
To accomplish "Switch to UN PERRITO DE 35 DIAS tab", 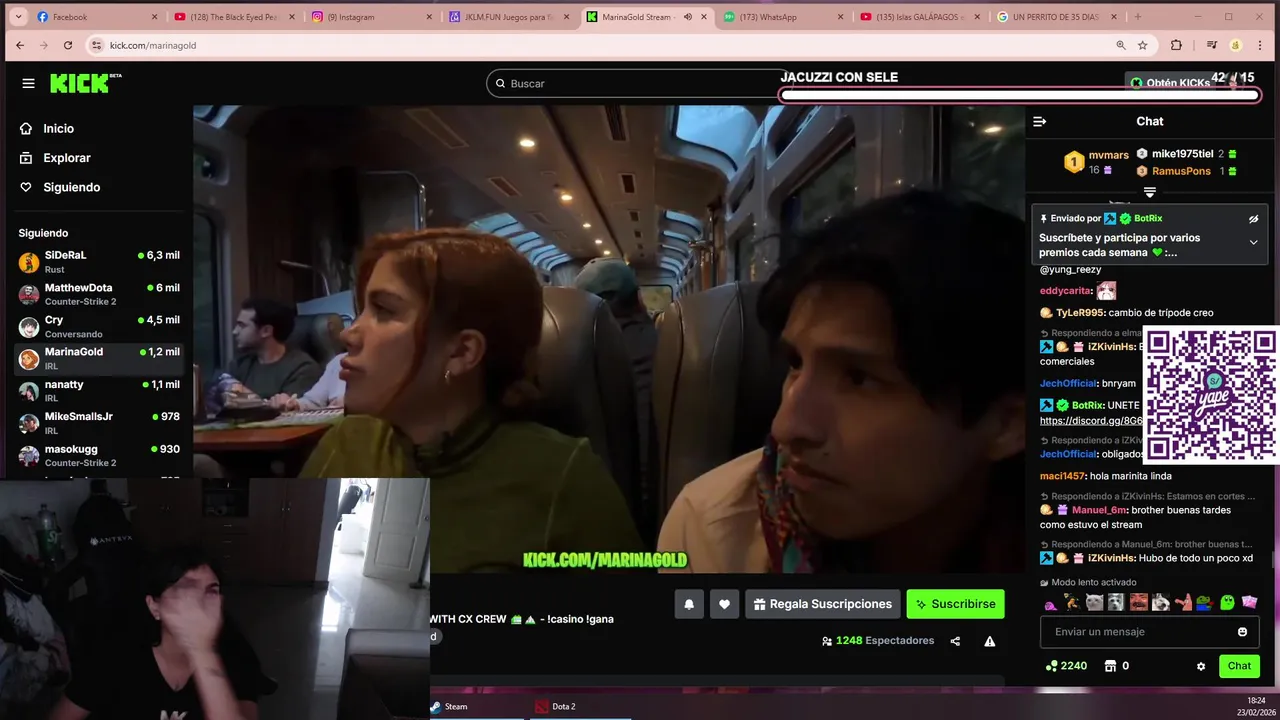I will pos(1056,17).
